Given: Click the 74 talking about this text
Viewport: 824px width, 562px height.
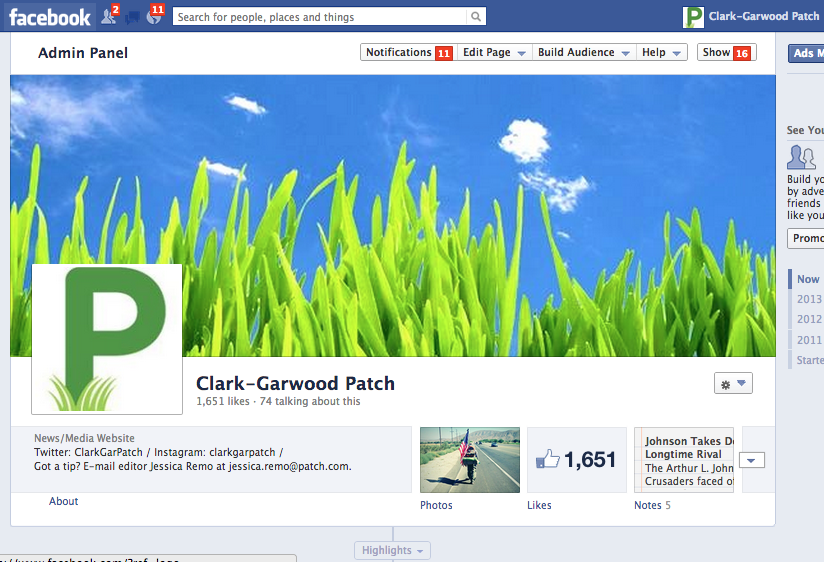Looking at the screenshot, I should click(310, 401).
